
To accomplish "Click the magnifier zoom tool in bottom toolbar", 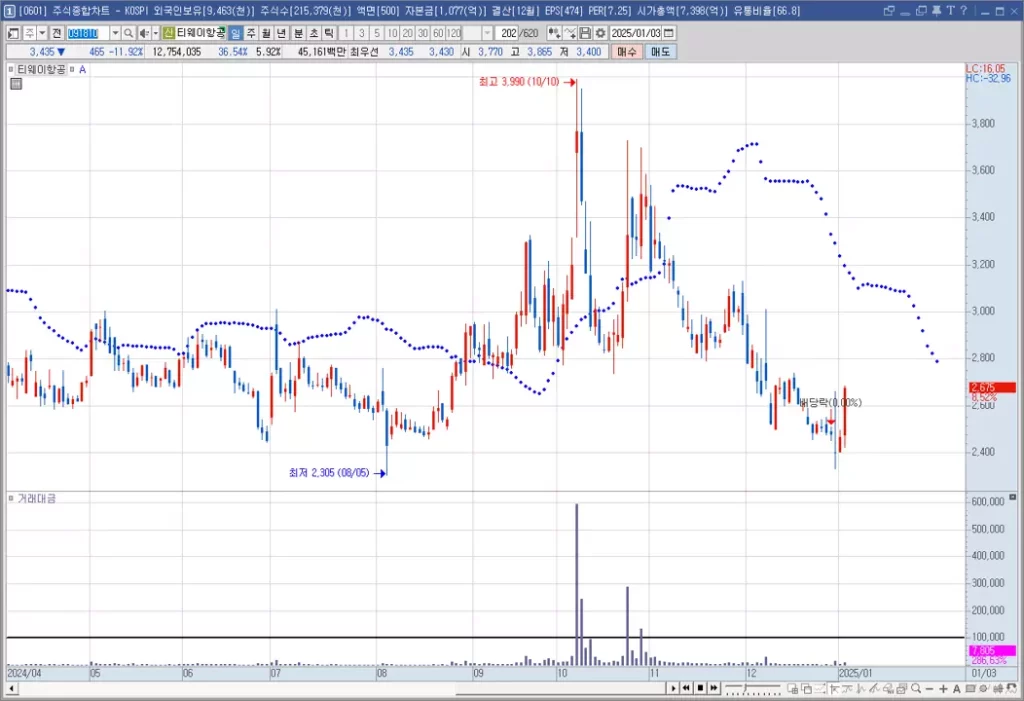I will click(916, 689).
